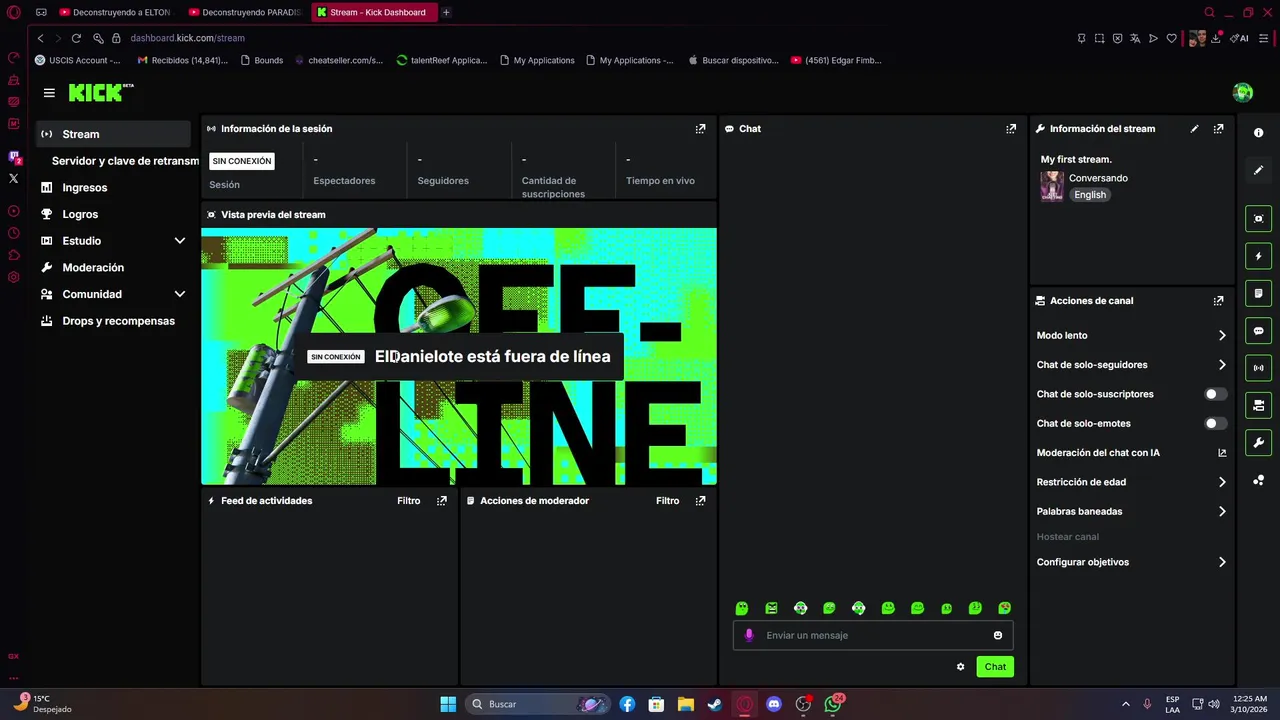Open the hamburger menu beside the Kick logo

tap(49, 93)
